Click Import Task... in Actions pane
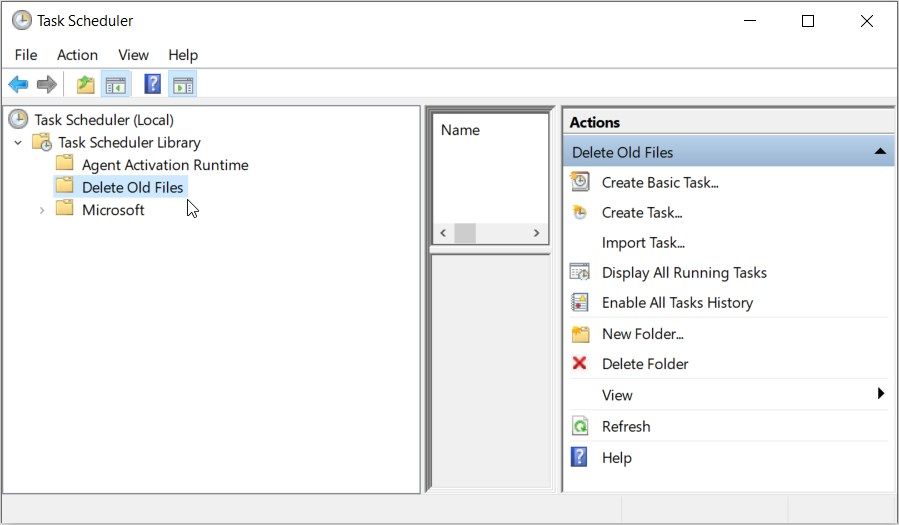 pyautogui.click(x=643, y=242)
